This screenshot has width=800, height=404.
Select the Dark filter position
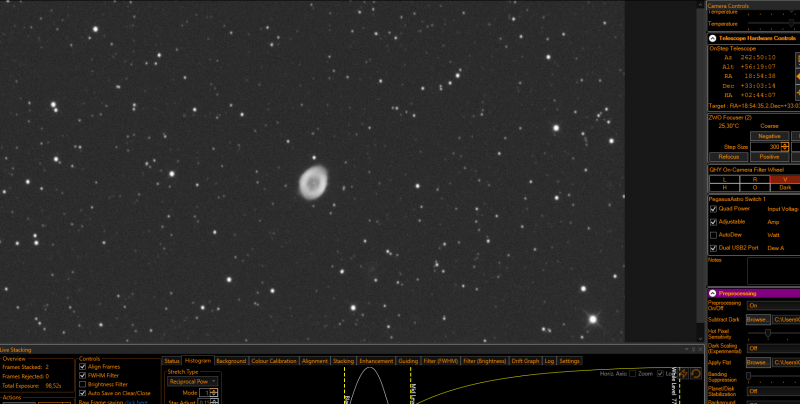click(x=785, y=188)
